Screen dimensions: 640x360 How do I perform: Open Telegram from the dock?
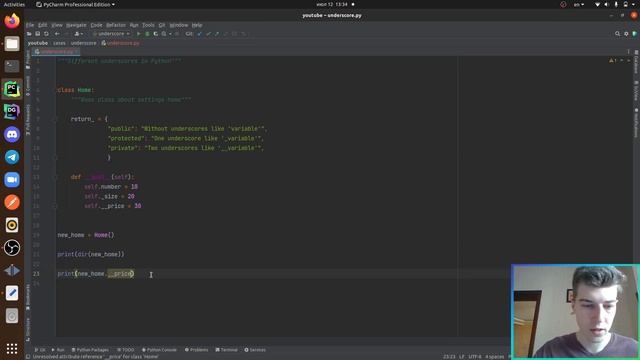point(12,157)
